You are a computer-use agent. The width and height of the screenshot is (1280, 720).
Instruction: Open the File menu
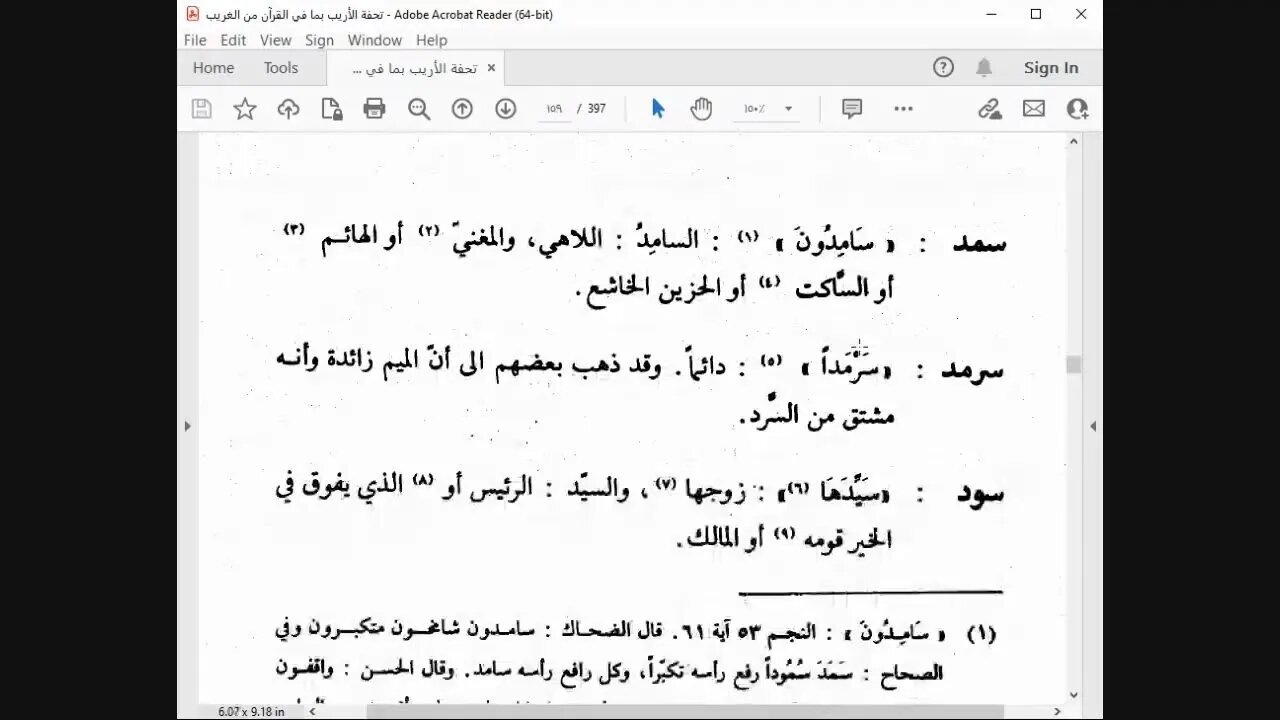coord(195,40)
